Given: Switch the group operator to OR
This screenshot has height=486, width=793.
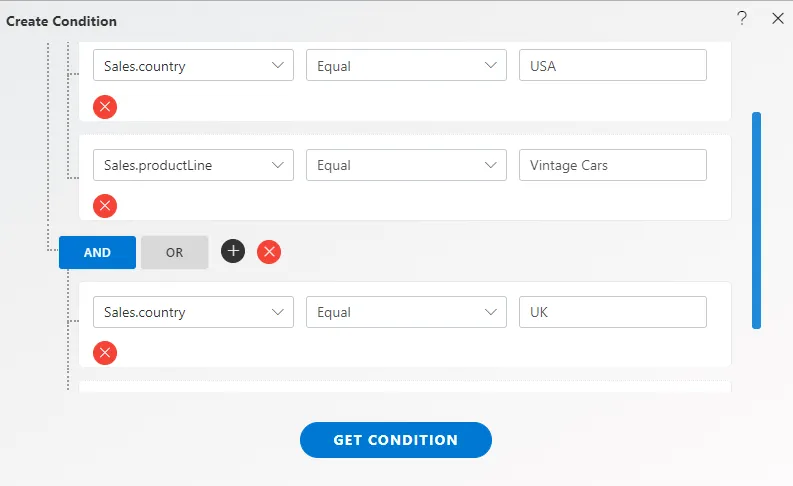Looking at the screenshot, I should pos(174,252).
